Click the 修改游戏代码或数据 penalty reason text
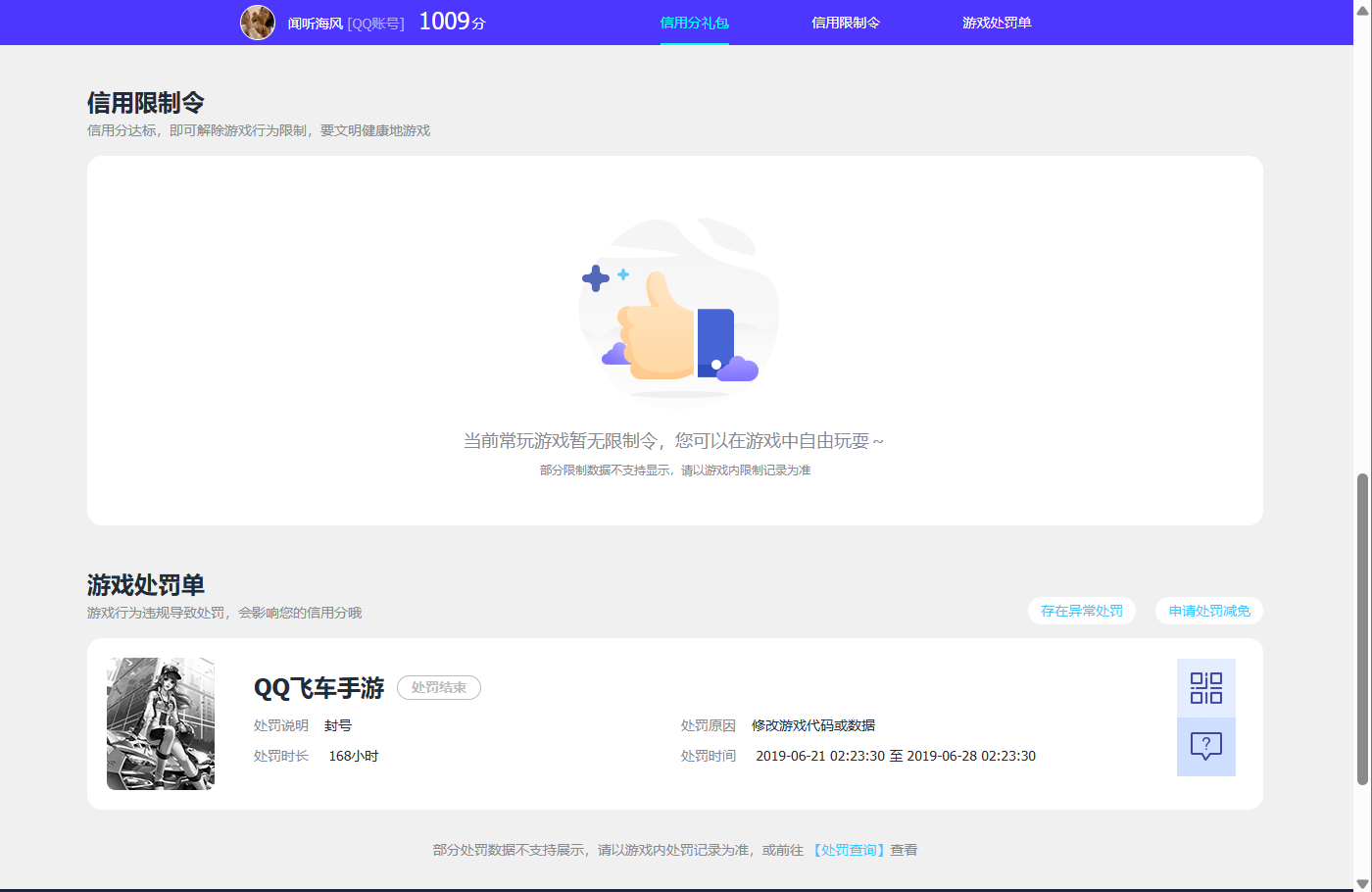This screenshot has height=892, width=1372. point(813,725)
